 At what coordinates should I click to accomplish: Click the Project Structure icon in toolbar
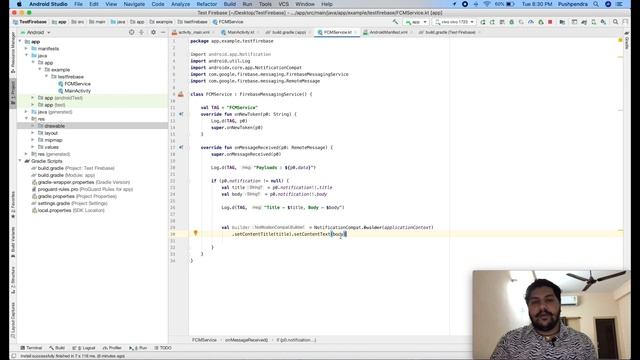(x=562, y=22)
